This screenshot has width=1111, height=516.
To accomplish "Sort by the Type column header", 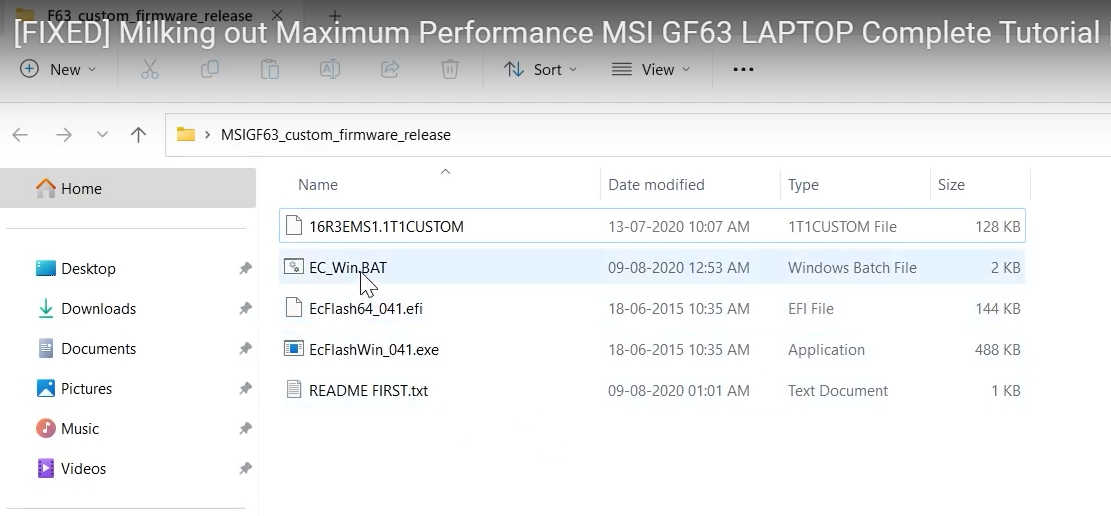I will click(x=803, y=184).
